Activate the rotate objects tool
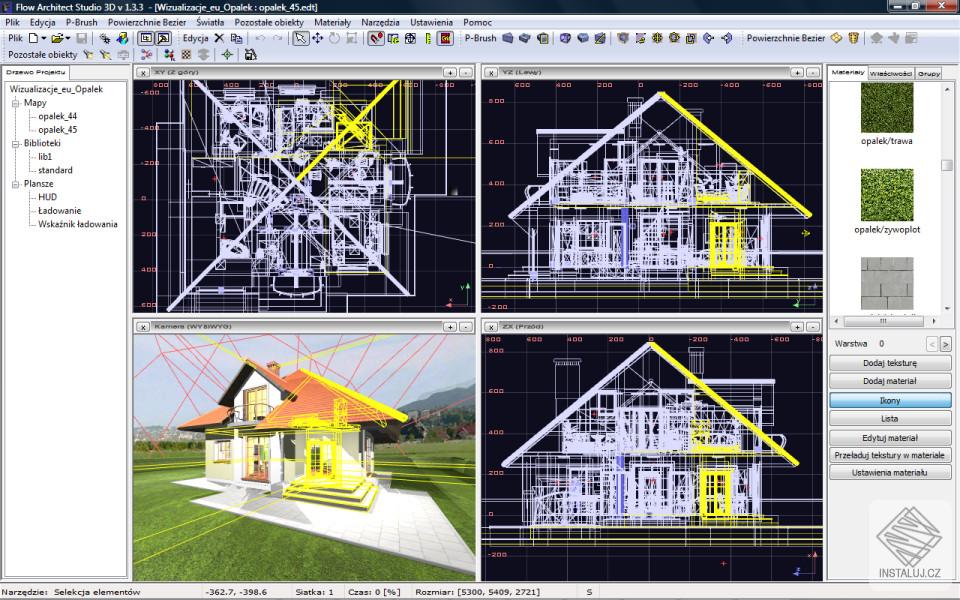This screenshot has width=960, height=600. click(333, 40)
